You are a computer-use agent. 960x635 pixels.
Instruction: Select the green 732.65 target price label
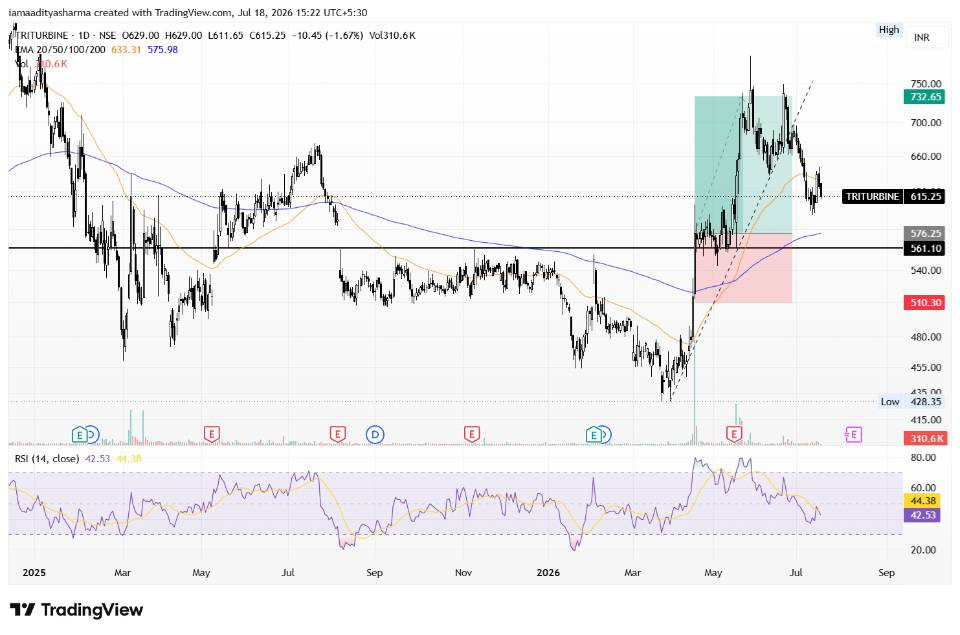925,97
